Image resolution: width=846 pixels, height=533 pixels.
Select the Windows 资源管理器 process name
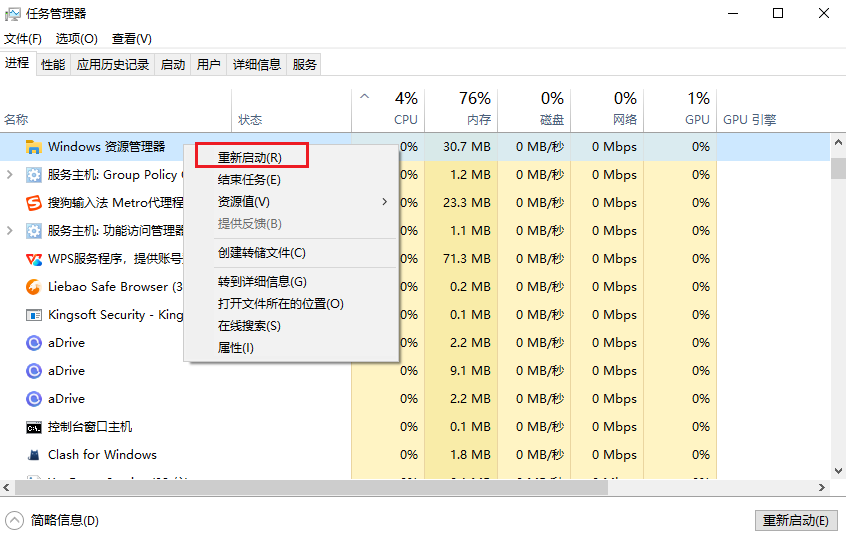point(107,147)
